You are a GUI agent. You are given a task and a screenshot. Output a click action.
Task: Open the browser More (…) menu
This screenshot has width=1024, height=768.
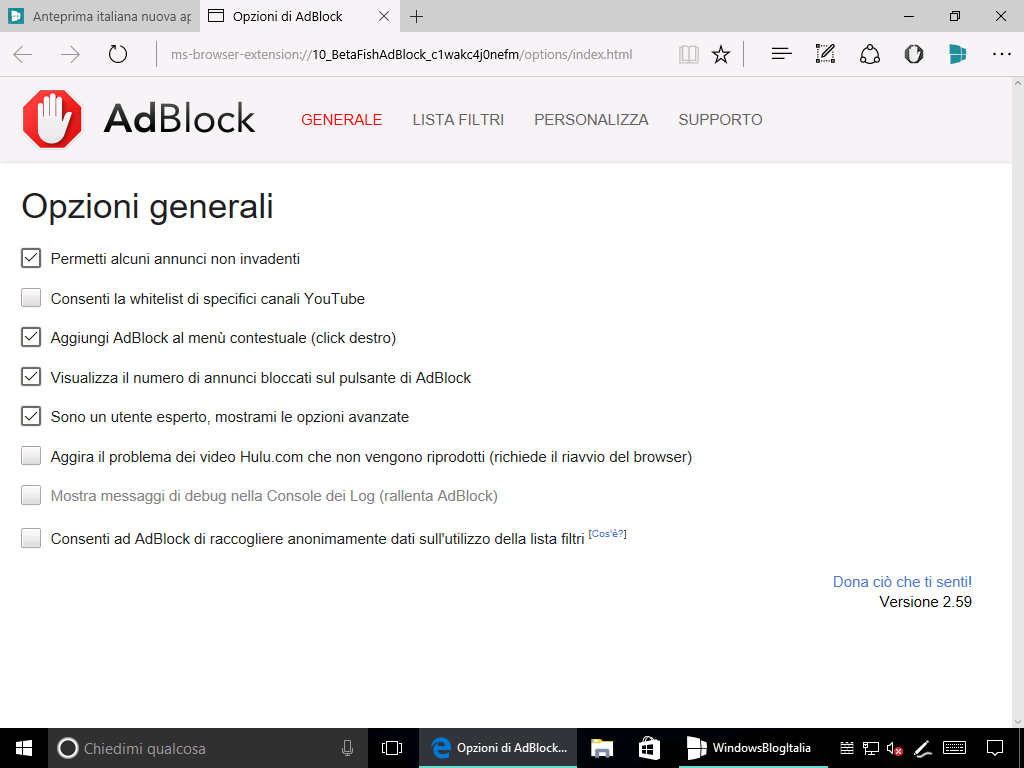click(1001, 54)
